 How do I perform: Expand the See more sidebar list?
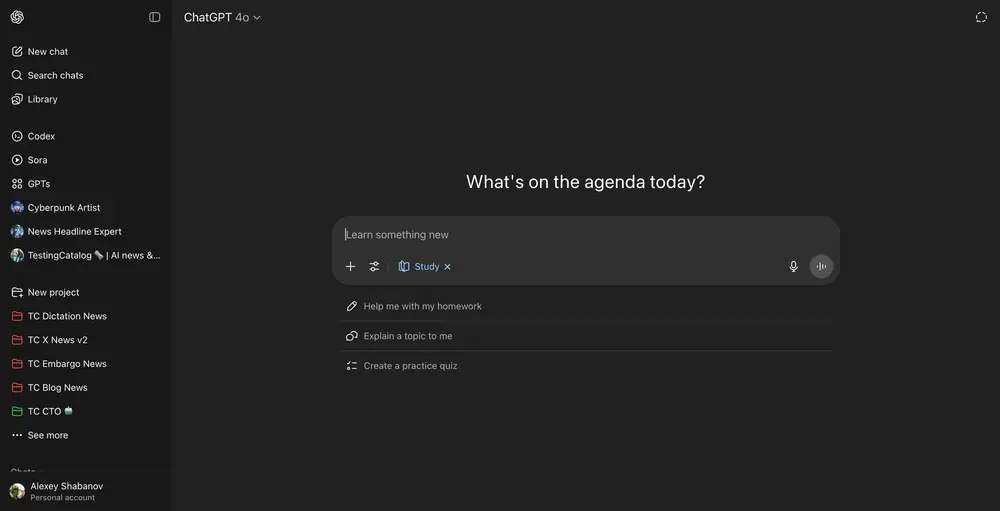pyautogui.click(x=47, y=436)
